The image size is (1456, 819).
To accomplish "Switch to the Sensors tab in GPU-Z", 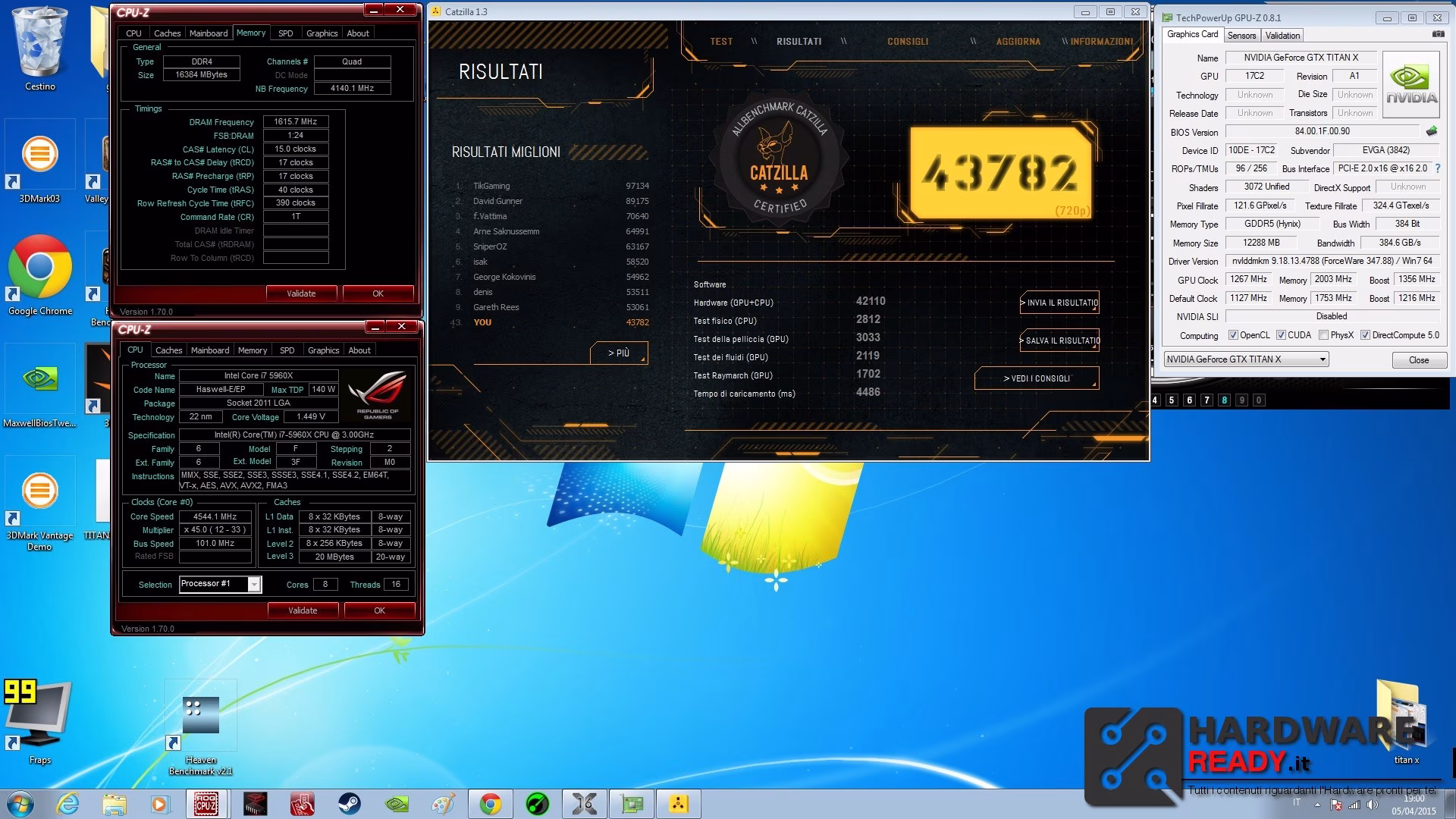I will click(1241, 36).
